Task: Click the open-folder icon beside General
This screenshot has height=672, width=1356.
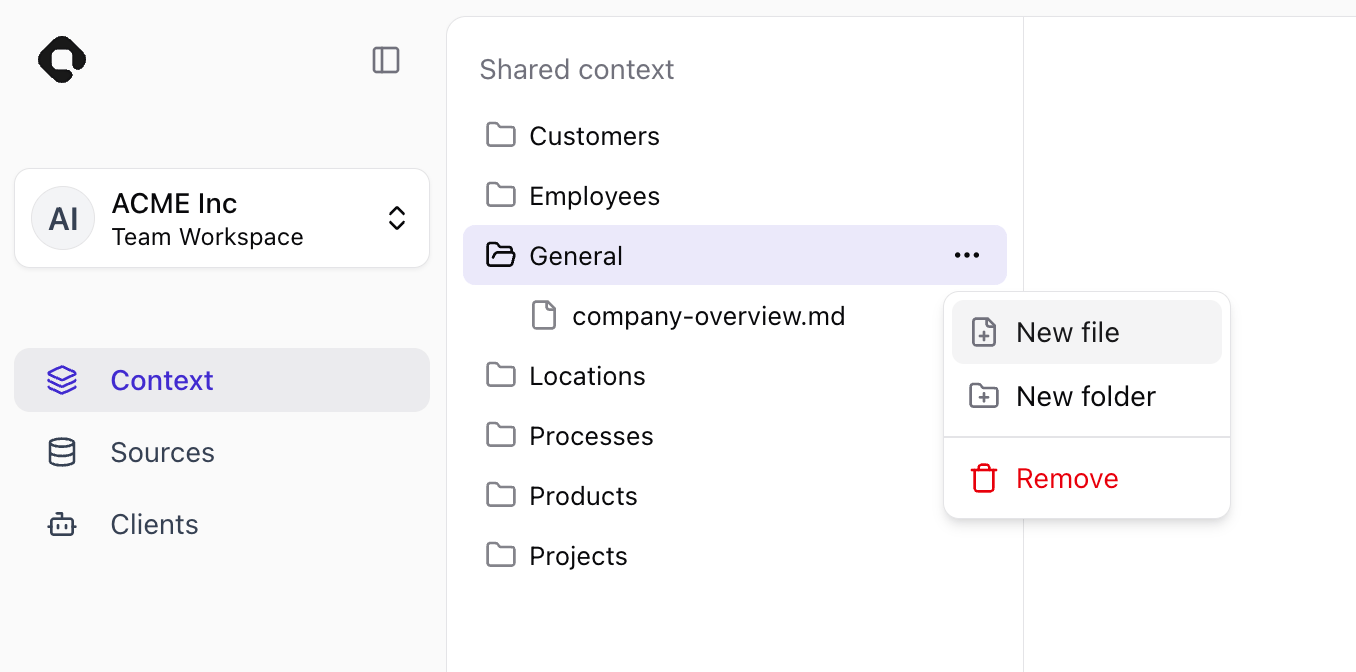Action: (501, 255)
